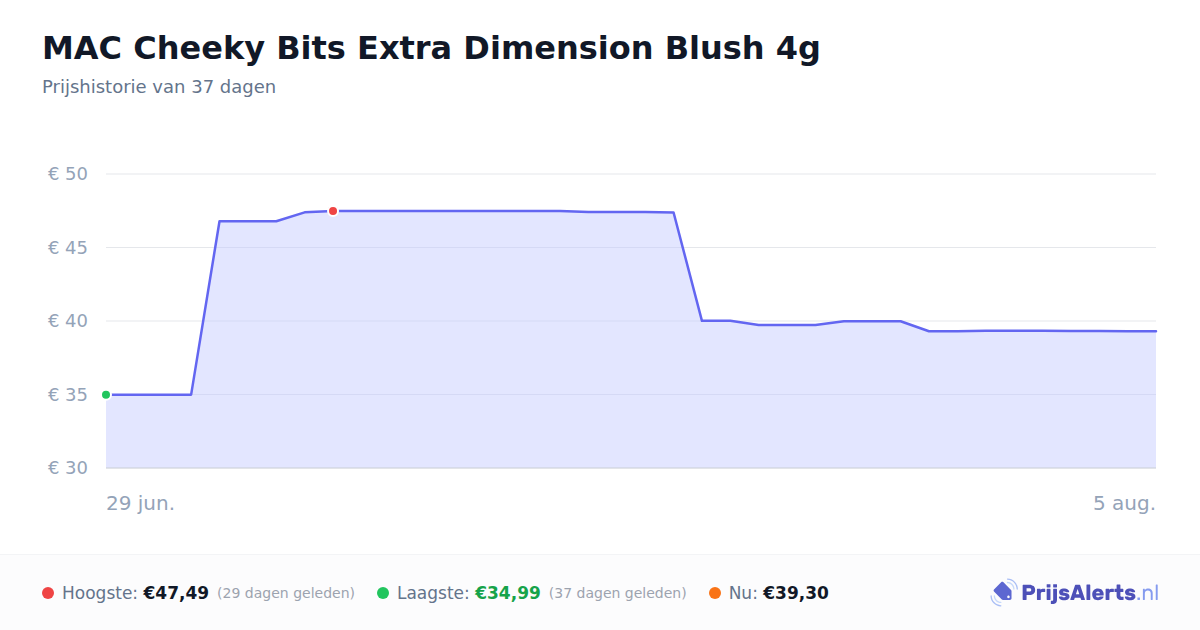This screenshot has width=1200, height=630.
Task: Open the PrijsAlerts.nl link
Action: [x=1075, y=593]
